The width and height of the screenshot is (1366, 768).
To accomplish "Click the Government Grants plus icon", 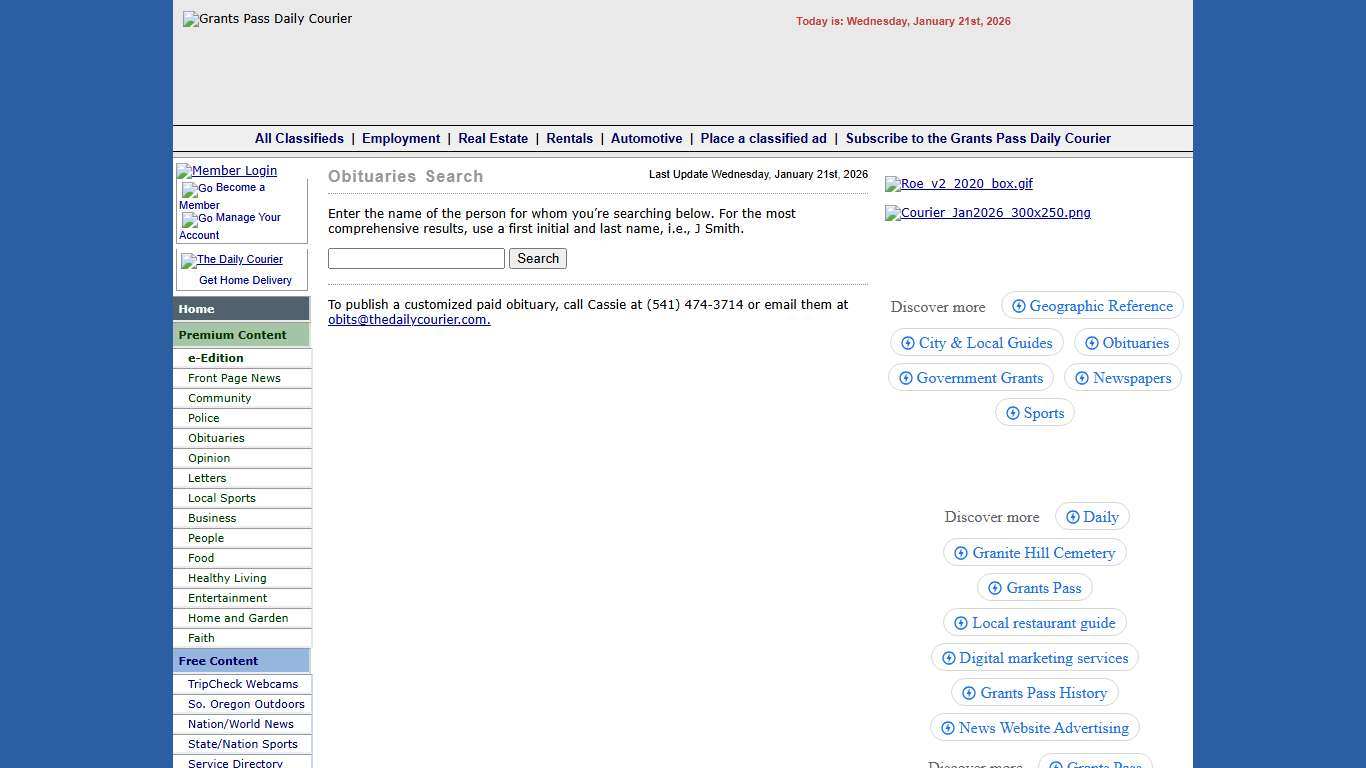I will tap(905, 378).
